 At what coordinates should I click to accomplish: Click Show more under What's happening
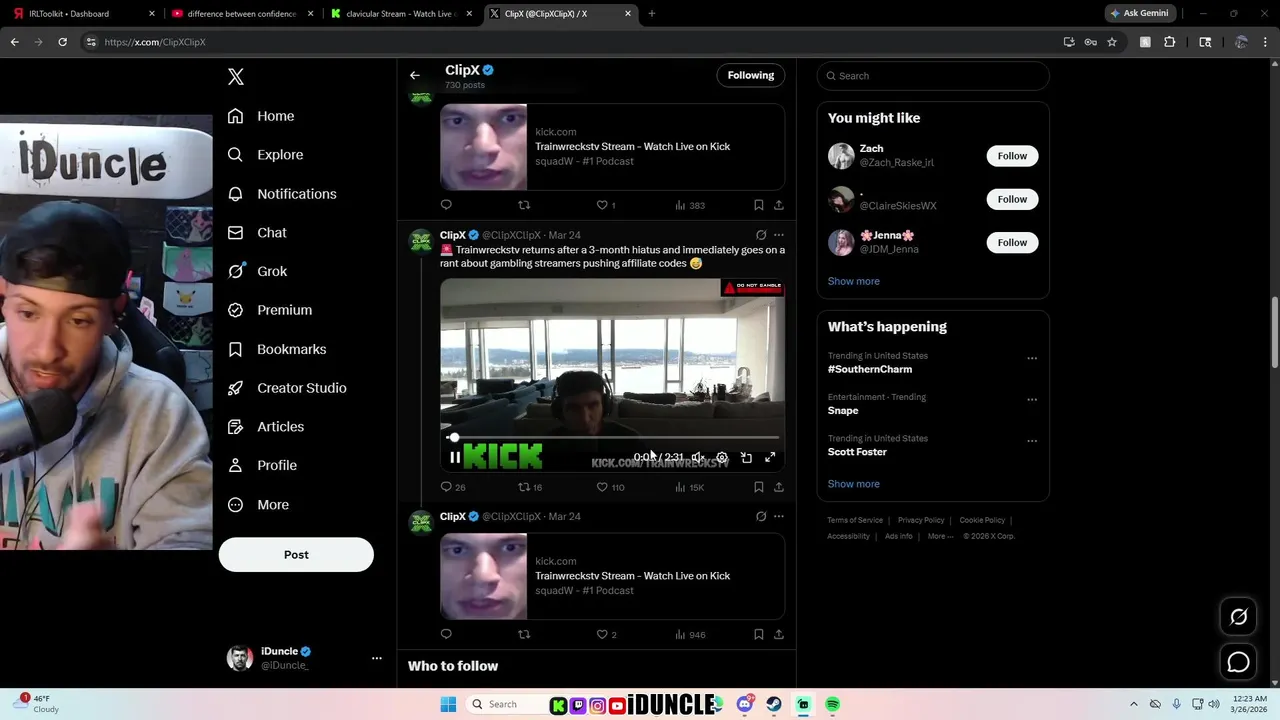[854, 484]
